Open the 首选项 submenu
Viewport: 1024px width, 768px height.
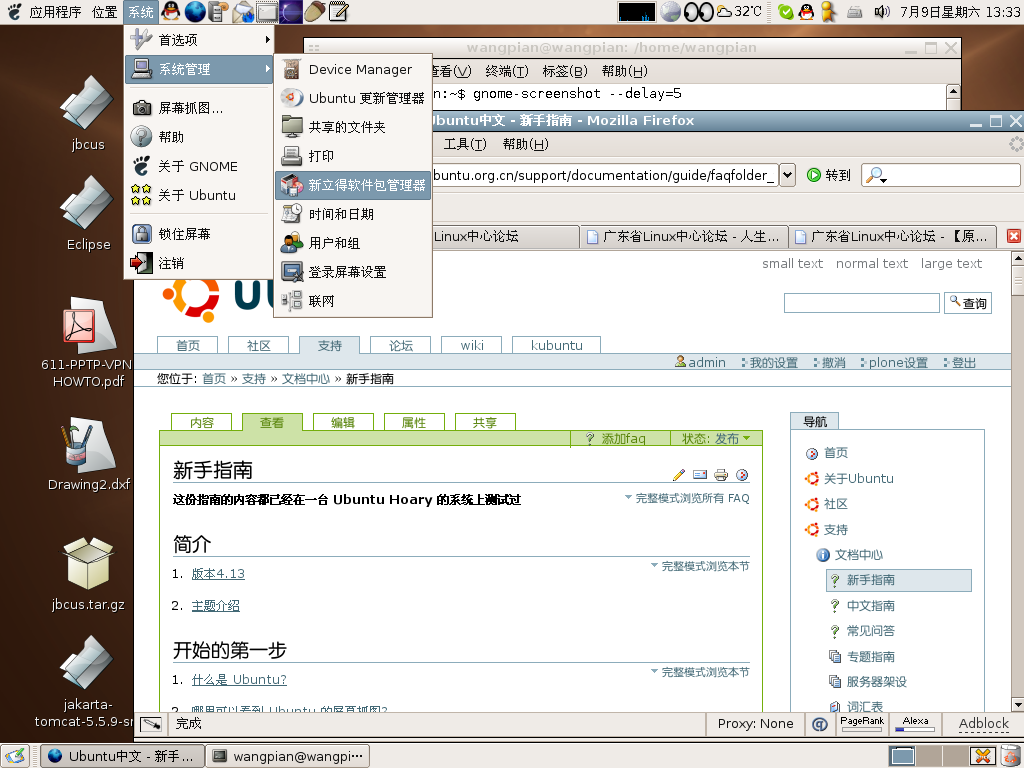coord(200,40)
